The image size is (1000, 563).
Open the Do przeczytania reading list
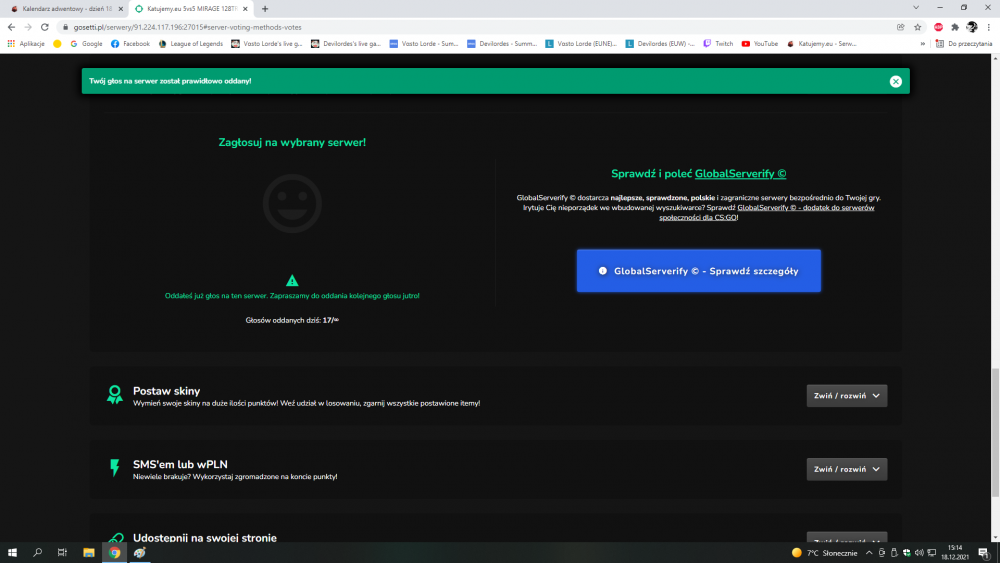pyautogui.click(x=964, y=44)
